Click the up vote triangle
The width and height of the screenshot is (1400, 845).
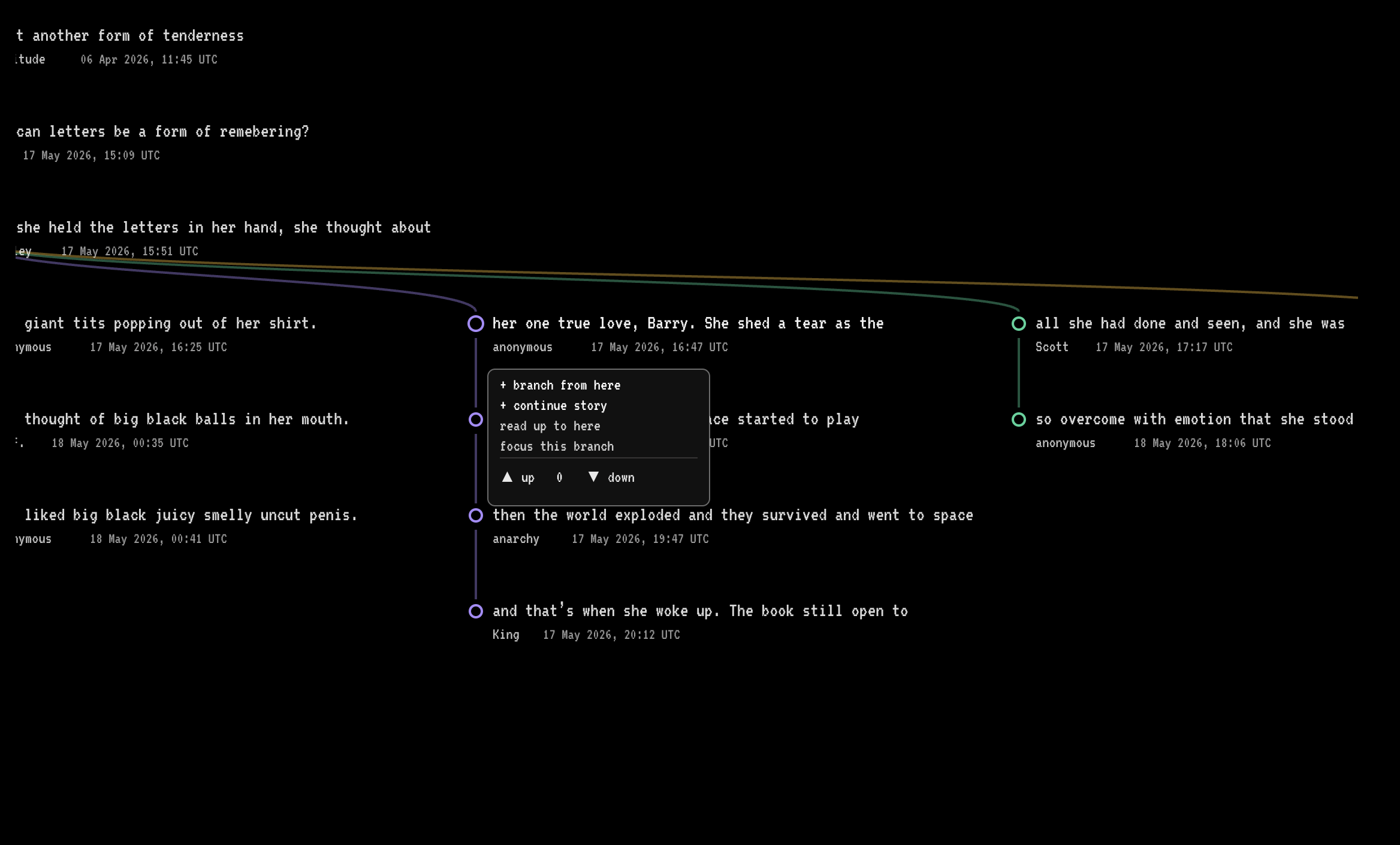507,477
